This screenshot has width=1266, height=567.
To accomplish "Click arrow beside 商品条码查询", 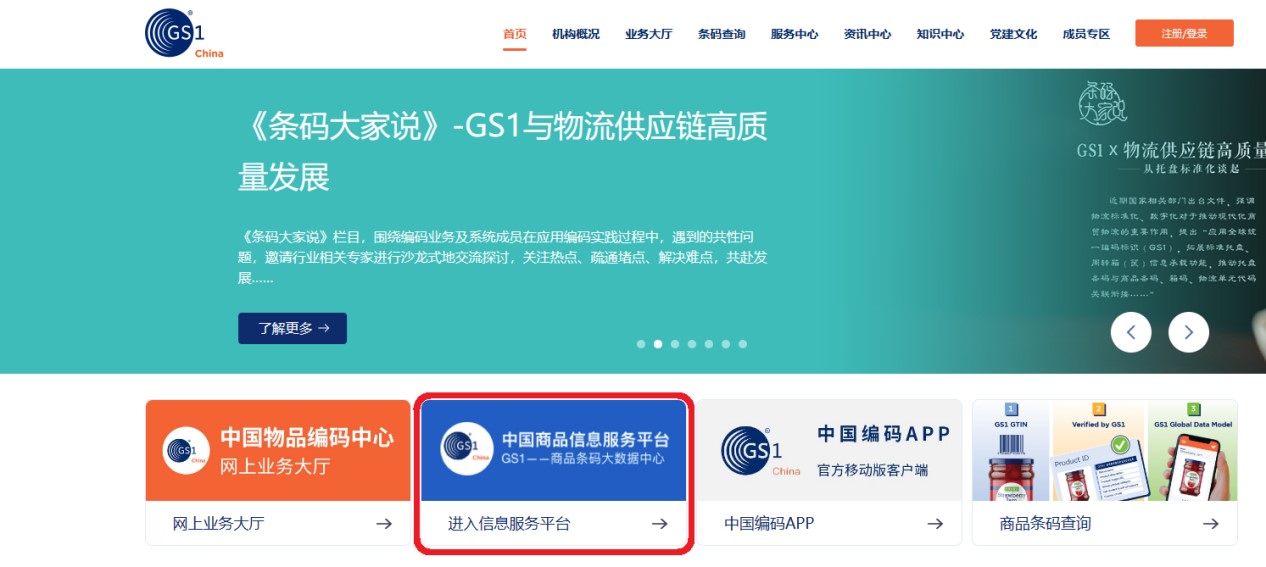I will (x=1211, y=523).
